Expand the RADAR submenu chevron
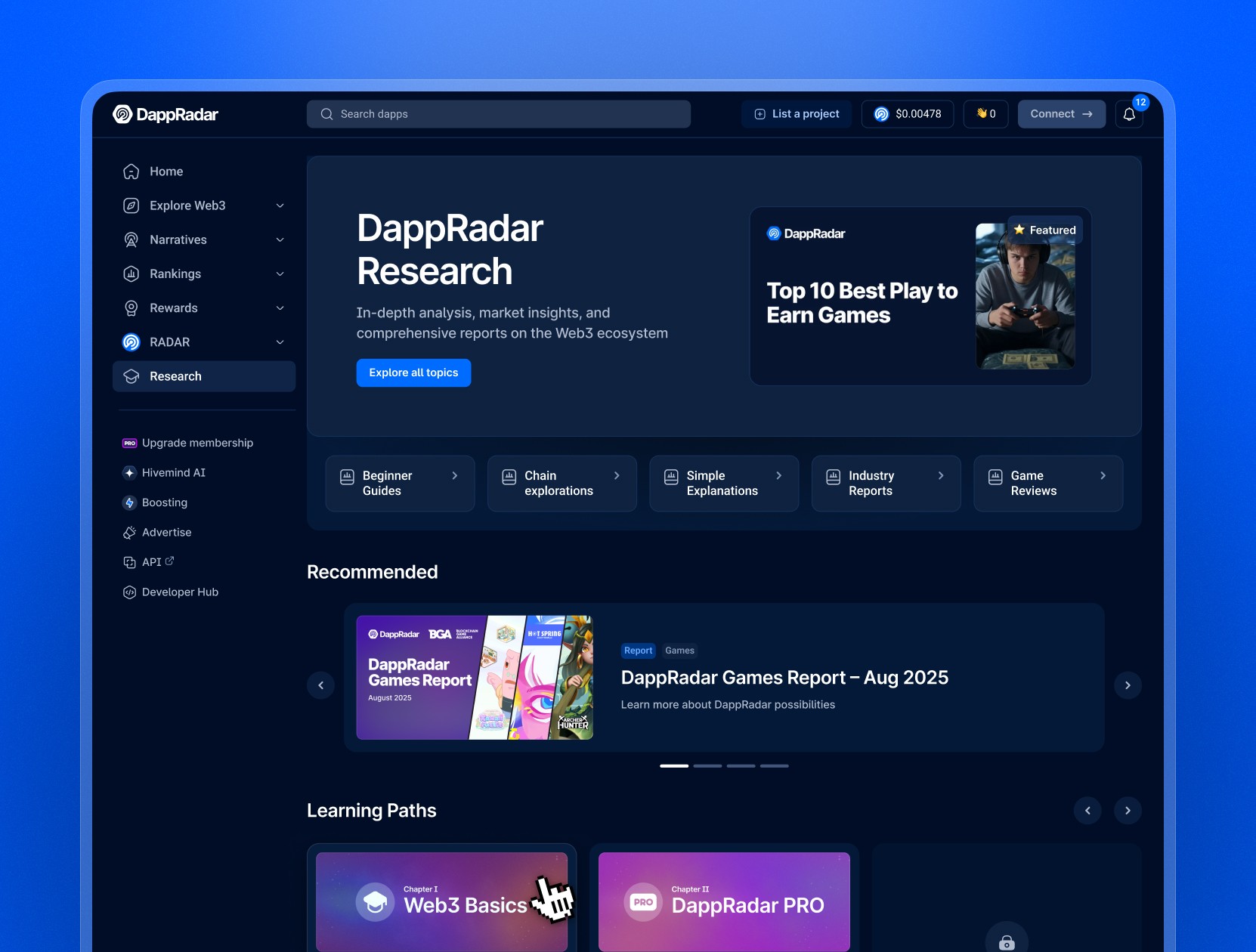The image size is (1256, 952). [x=280, y=342]
